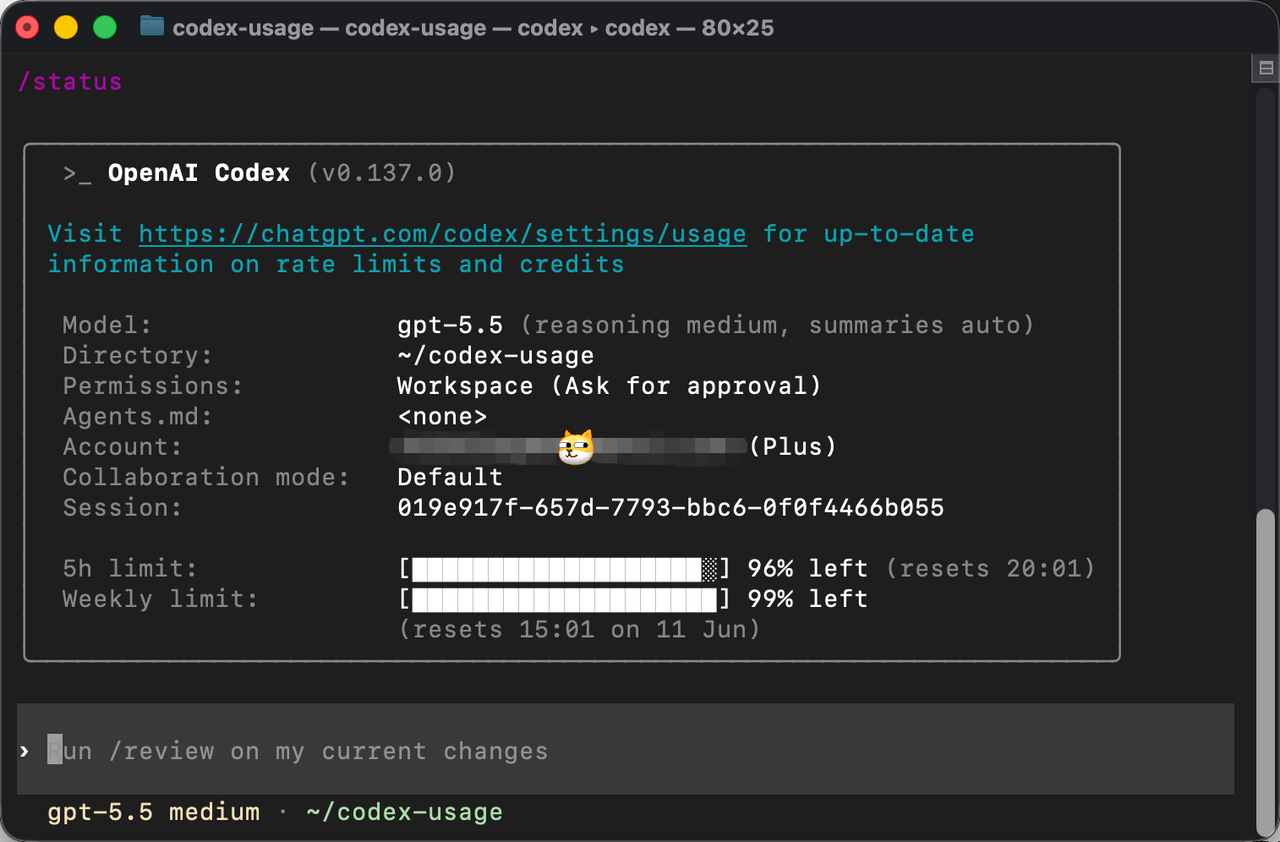This screenshot has width=1280, height=842.
Task: Click the 'OpenAI Codex' heading text
Action: (x=199, y=173)
